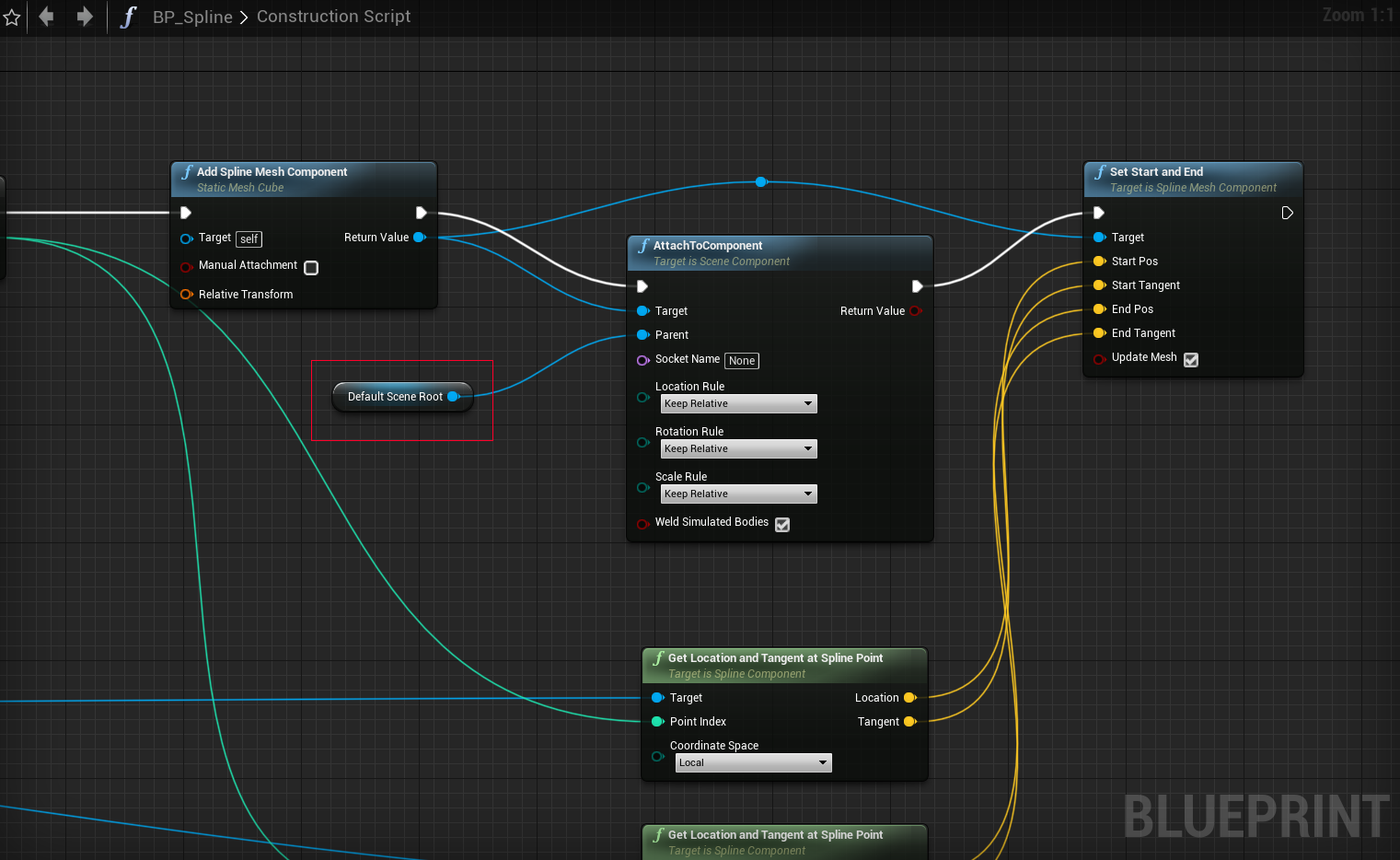Click Set Start and End output exec pin
The width and height of the screenshot is (1400, 860).
click(x=1288, y=213)
